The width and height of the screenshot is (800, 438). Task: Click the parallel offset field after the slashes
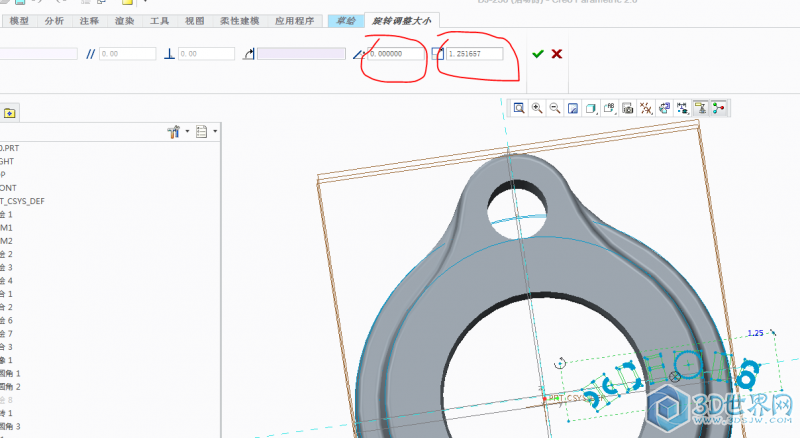pyautogui.click(x=128, y=54)
